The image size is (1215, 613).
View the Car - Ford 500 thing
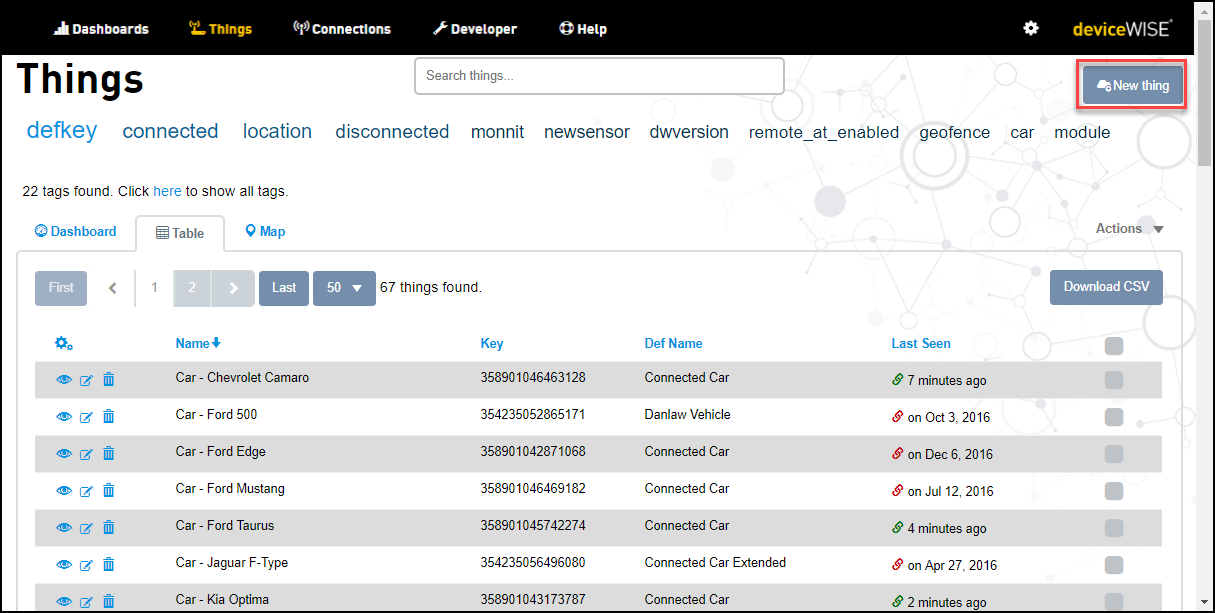pyautogui.click(x=64, y=417)
